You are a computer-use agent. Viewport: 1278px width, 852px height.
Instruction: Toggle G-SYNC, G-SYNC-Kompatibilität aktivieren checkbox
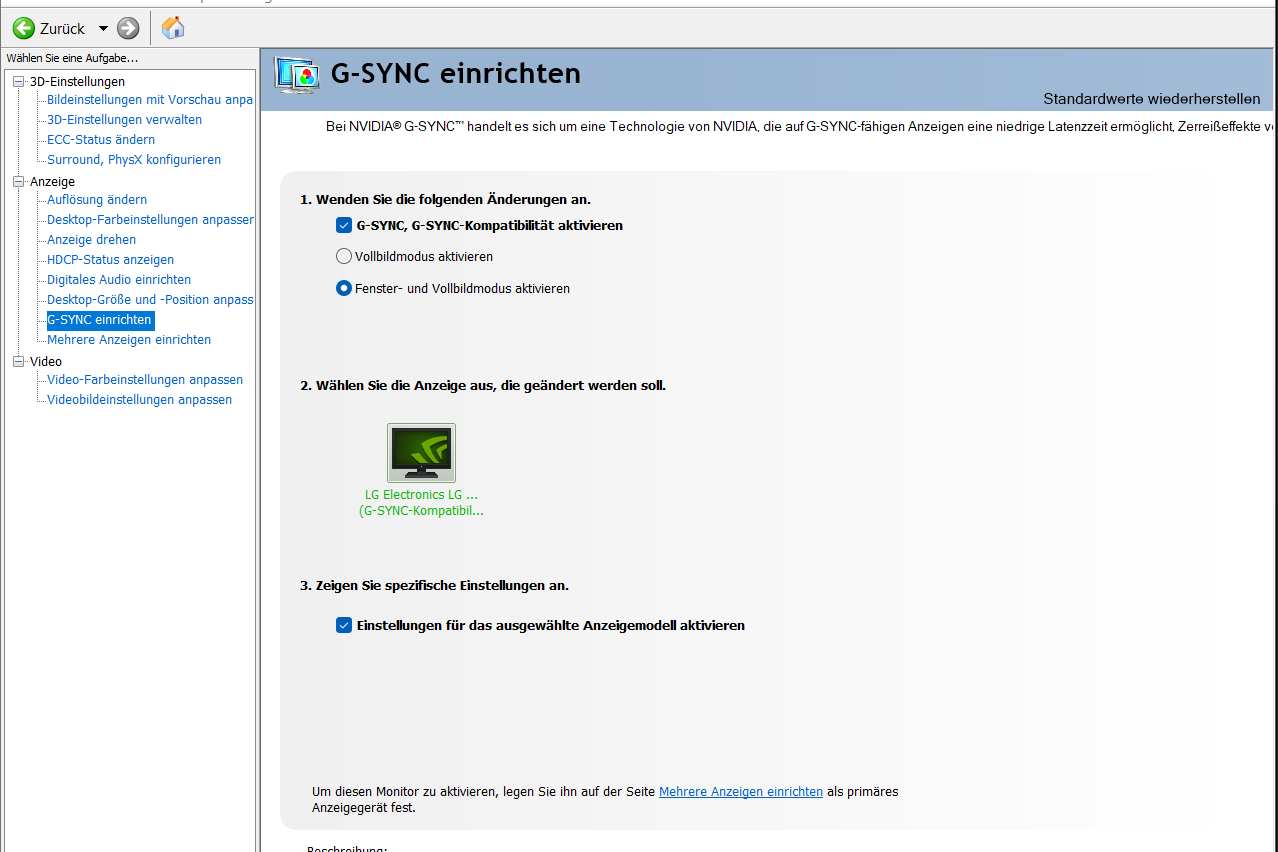344,226
